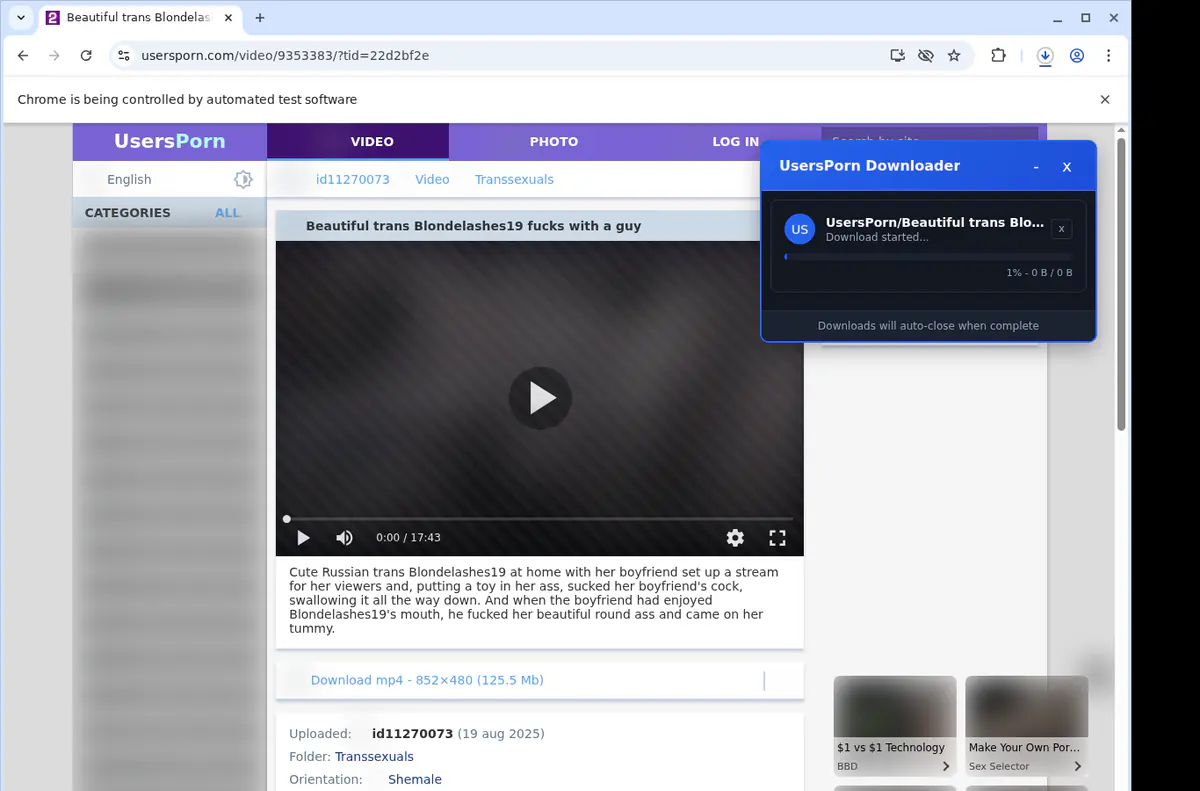Open the Transsexuals breadcrumb link

514,179
